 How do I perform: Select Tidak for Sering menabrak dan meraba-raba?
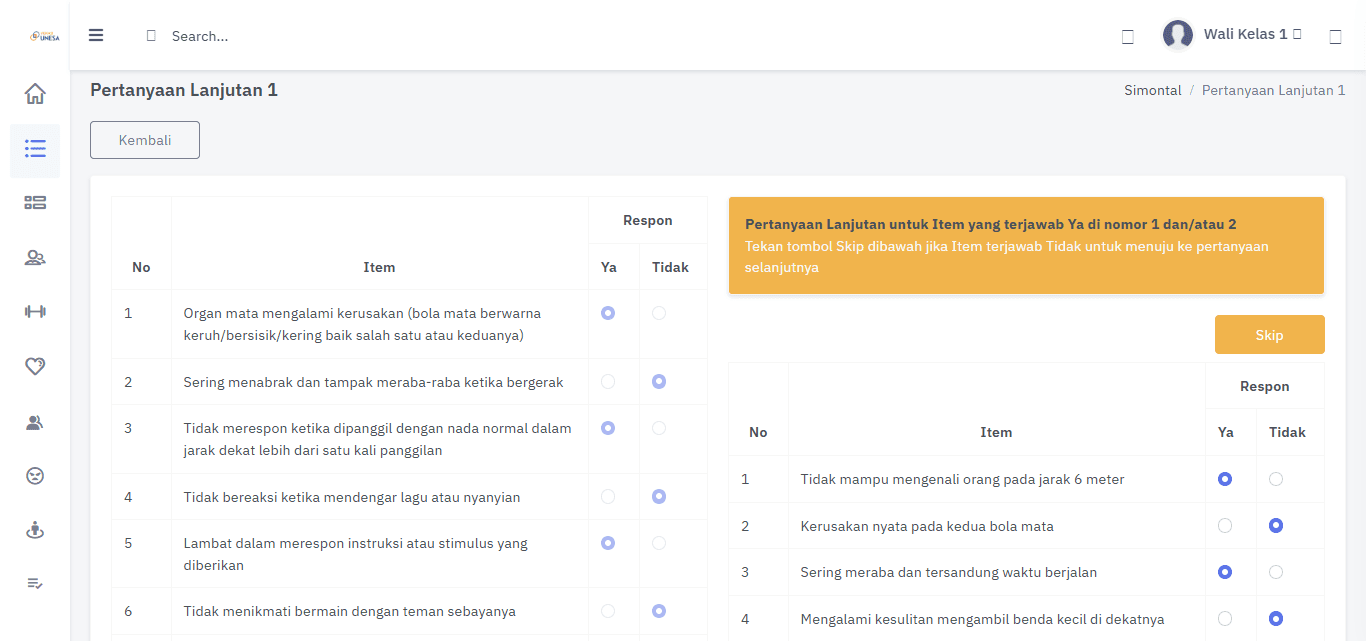(658, 382)
